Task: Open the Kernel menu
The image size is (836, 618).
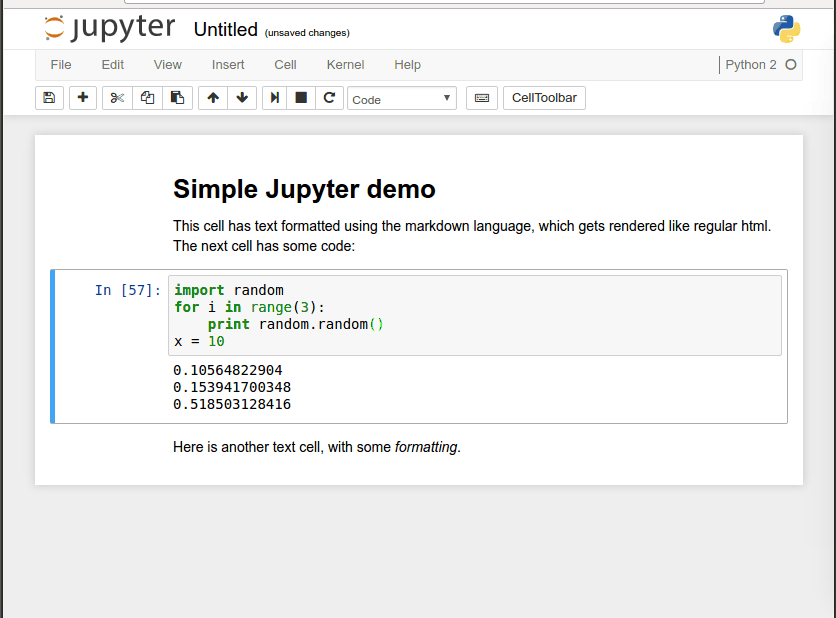Action: tap(345, 65)
